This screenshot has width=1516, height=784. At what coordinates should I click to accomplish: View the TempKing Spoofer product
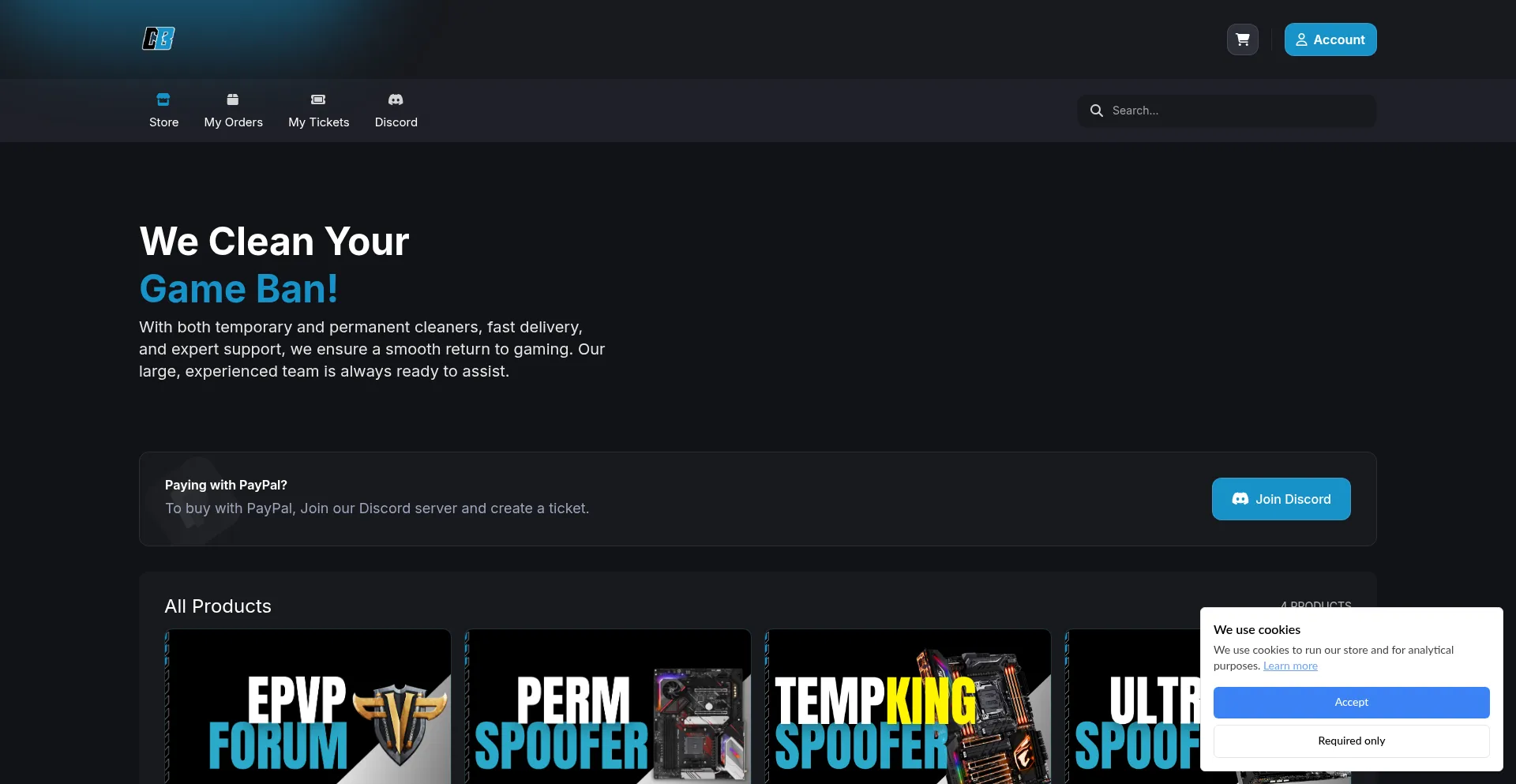click(908, 707)
